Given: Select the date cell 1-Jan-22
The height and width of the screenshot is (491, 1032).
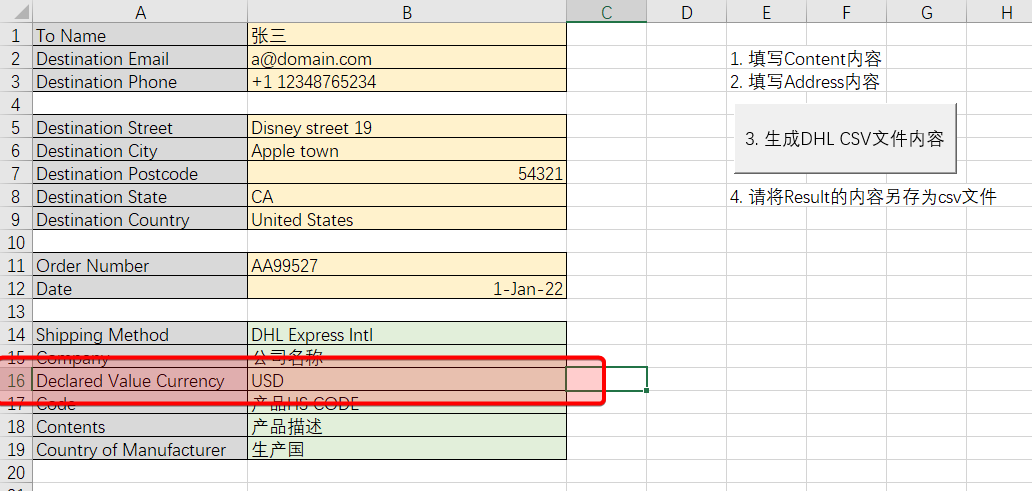Looking at the screenshot, I should pyautogui.click(x=406, y=289).
